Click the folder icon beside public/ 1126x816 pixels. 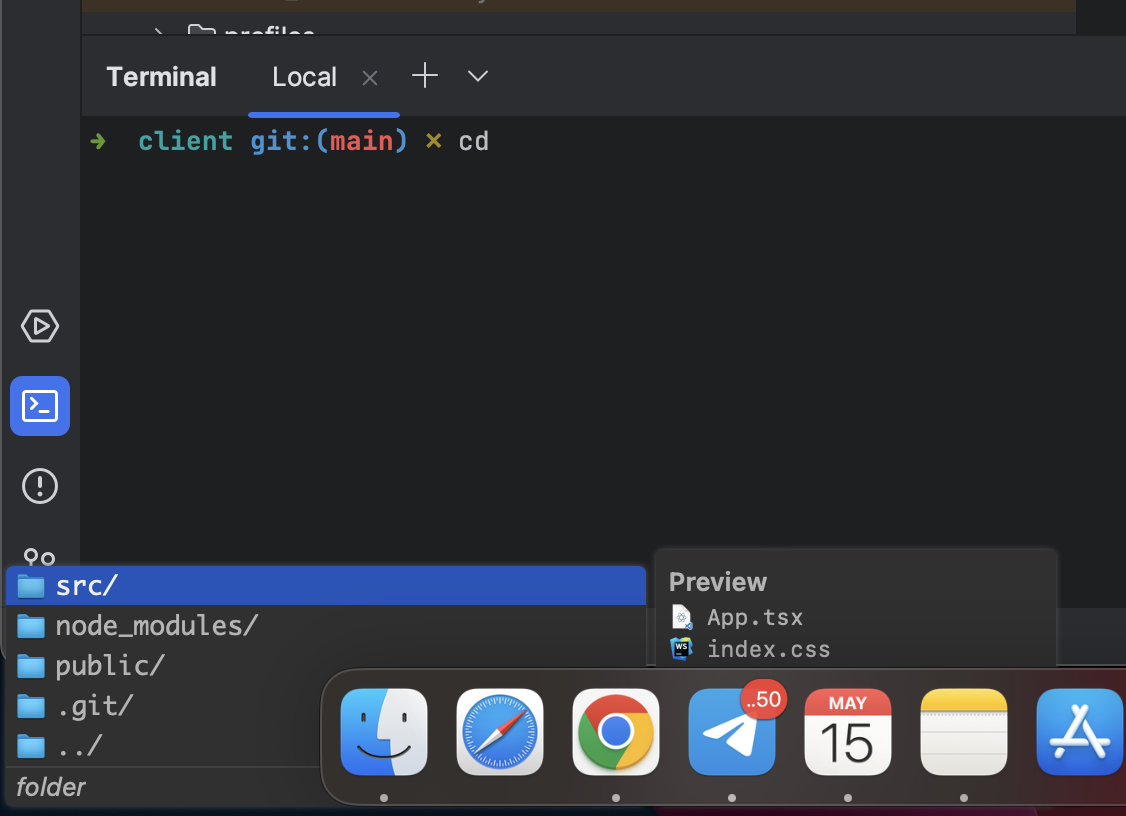point(31,666)
